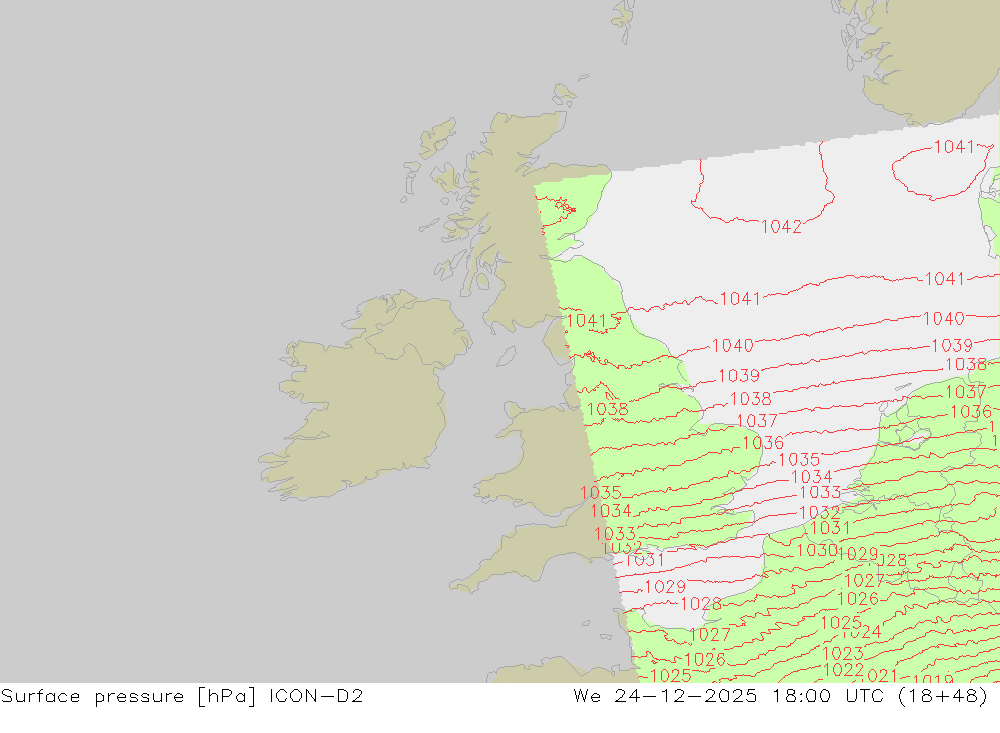
Task: Click the 1035 label over the North Sea
Action: (x=799, y=459)
